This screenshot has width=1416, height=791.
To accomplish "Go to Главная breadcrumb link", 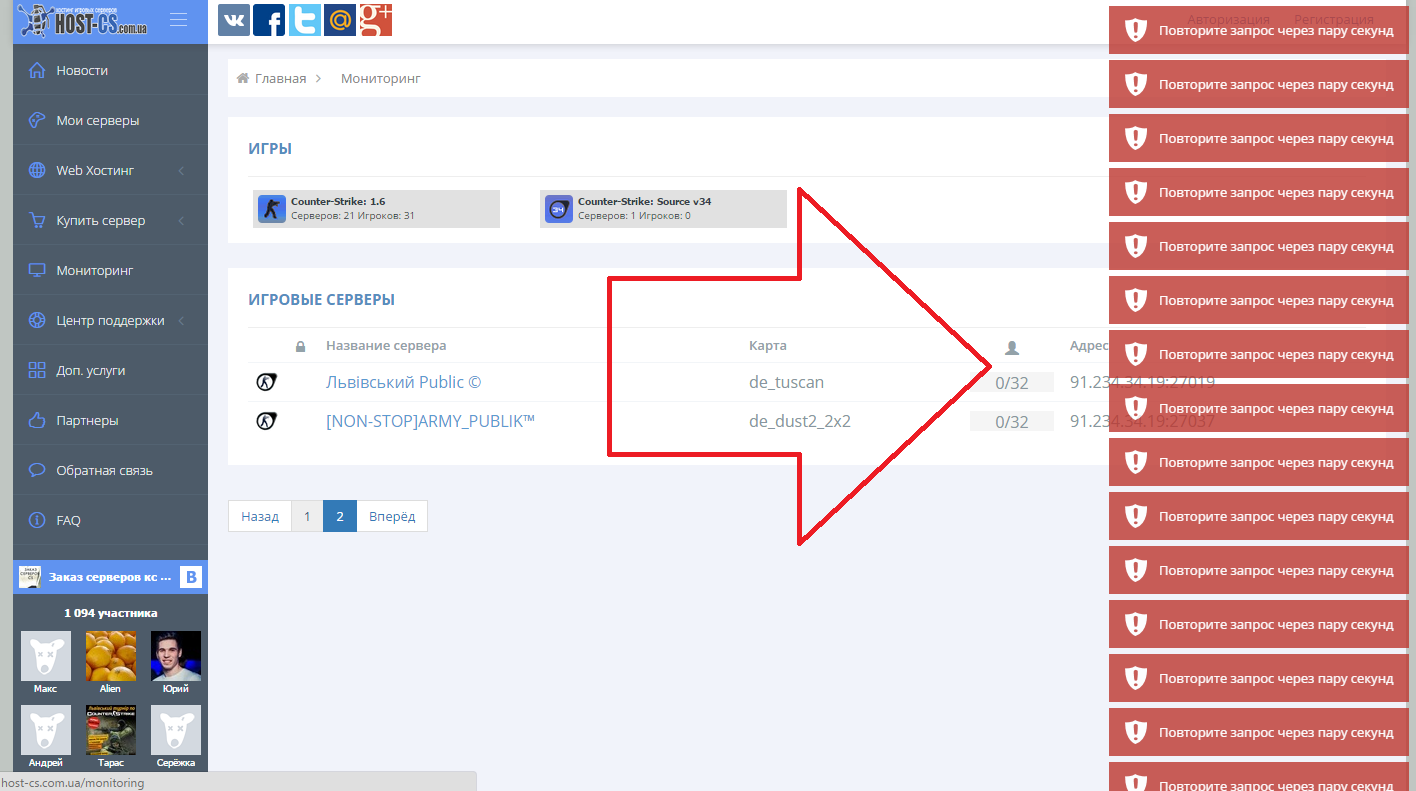I will click(280, 78).
